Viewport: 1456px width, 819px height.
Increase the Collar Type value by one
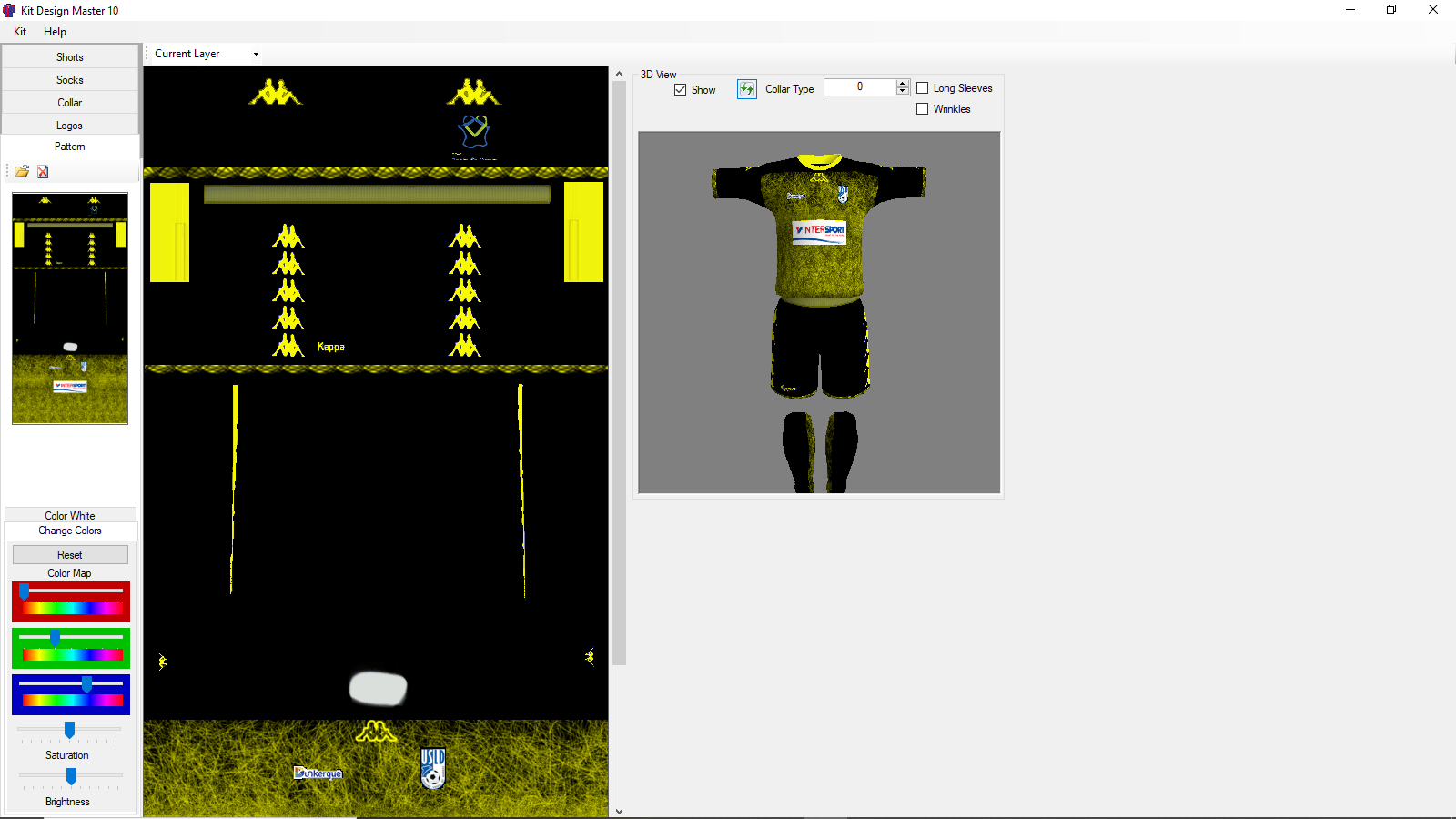click(903, 83)
